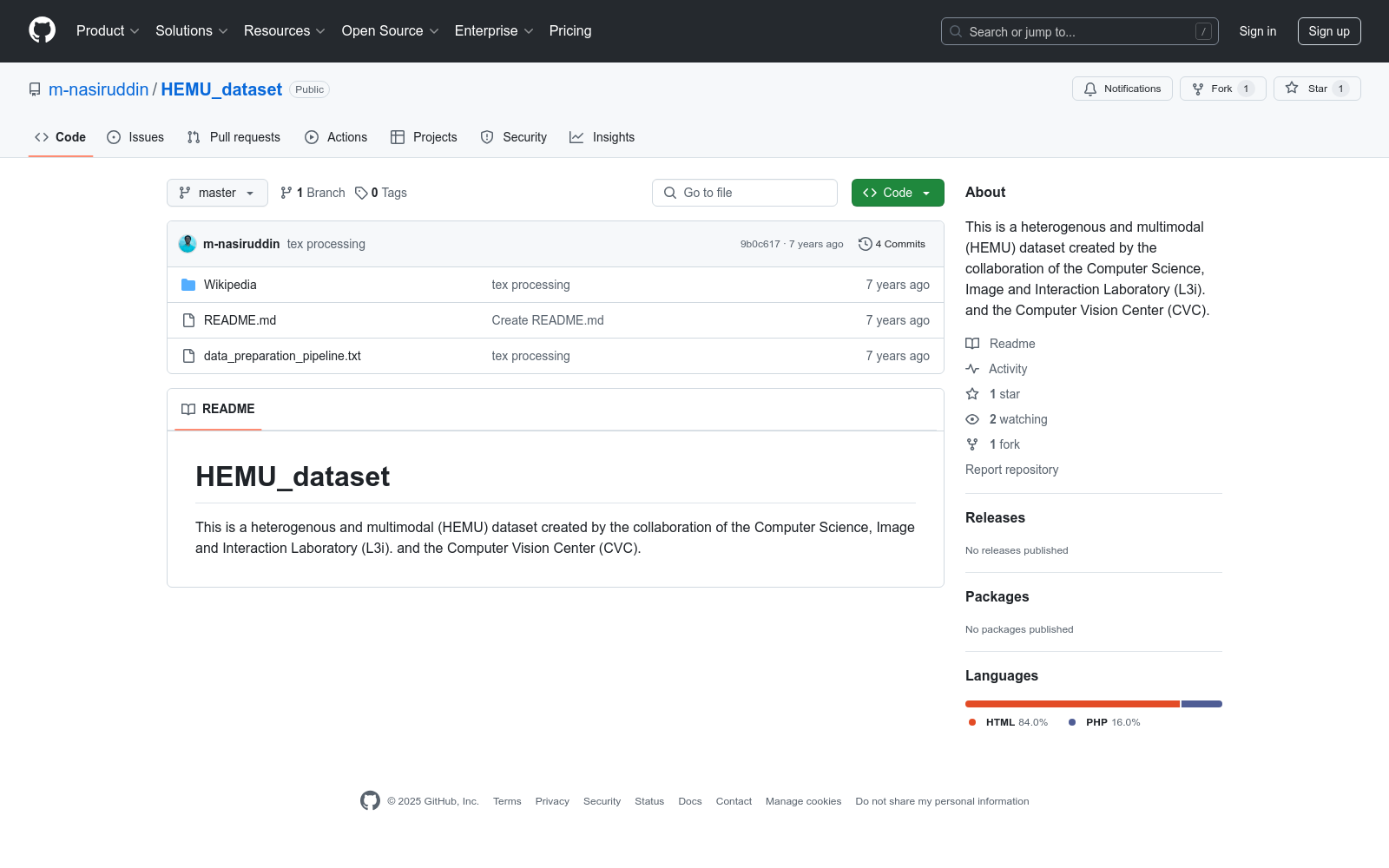Open the Enterprise dropdown
Image resolution: width=1389 pixels, height=868 pixels.
tap(494, 30)
